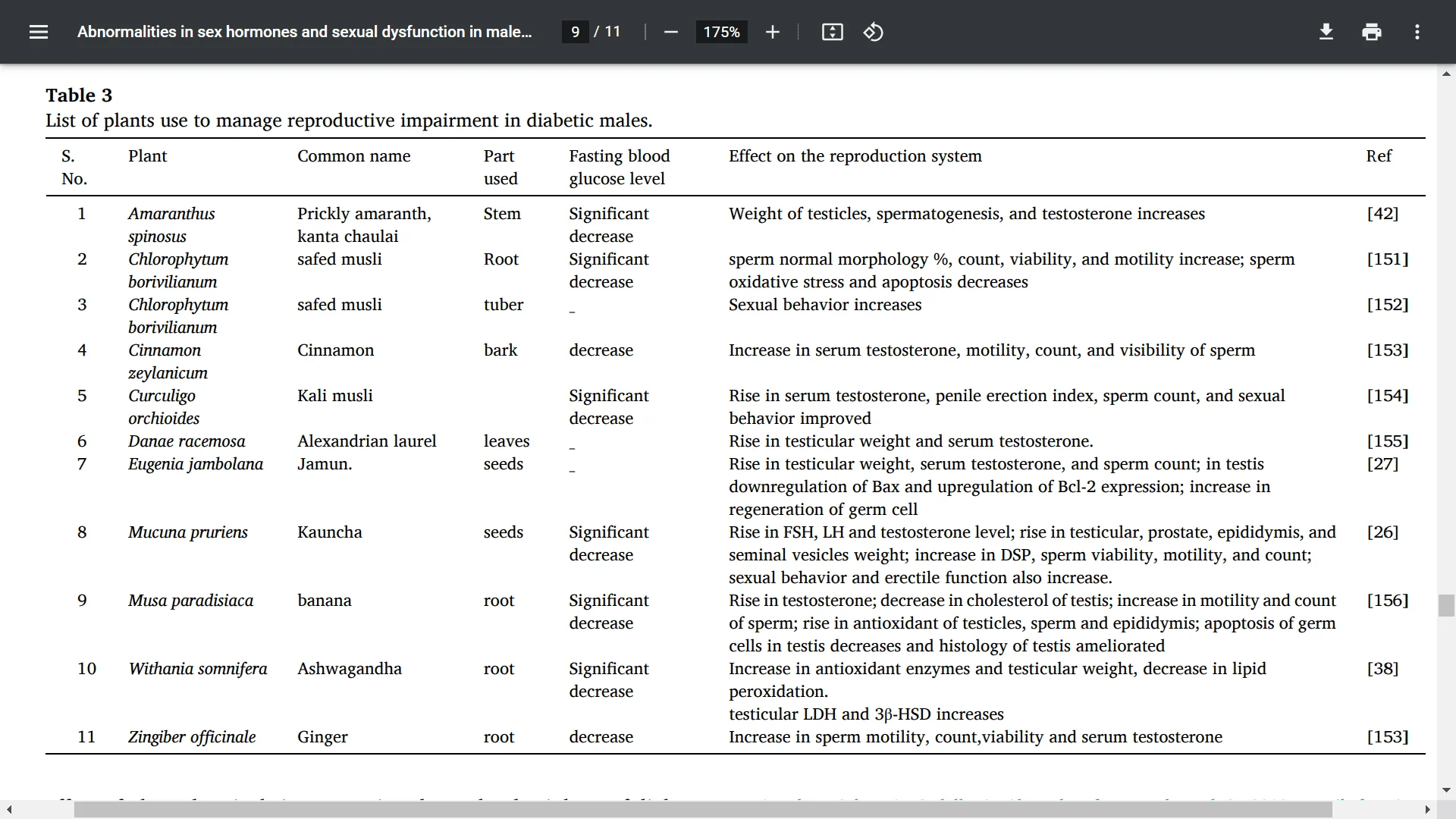Image resolution: width=1456 pixels, height=819 pixels.
Task: Click the 'Part used' column header
Action: tap(500, 167)
